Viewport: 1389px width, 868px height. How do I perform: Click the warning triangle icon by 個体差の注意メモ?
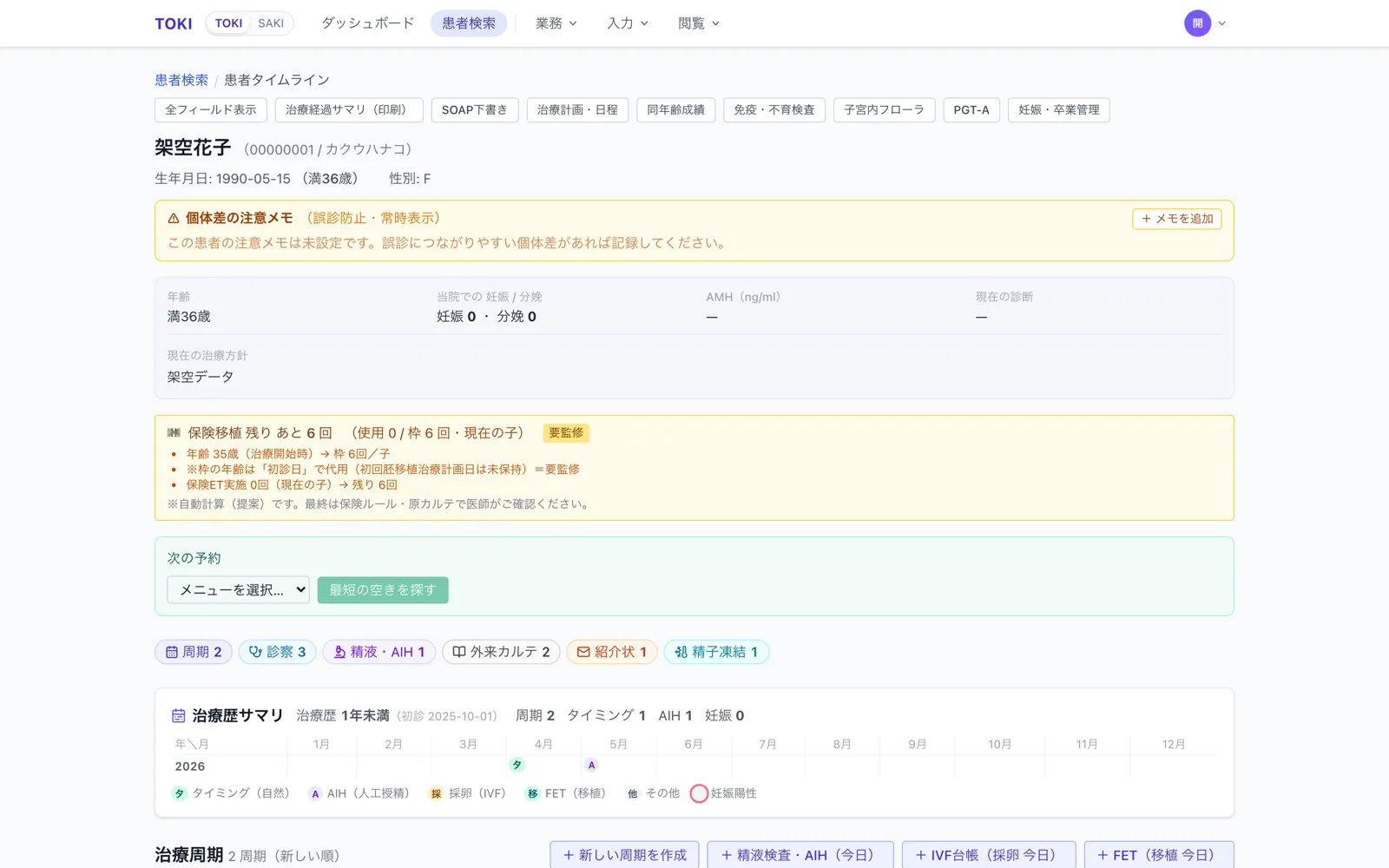[174, 219]
